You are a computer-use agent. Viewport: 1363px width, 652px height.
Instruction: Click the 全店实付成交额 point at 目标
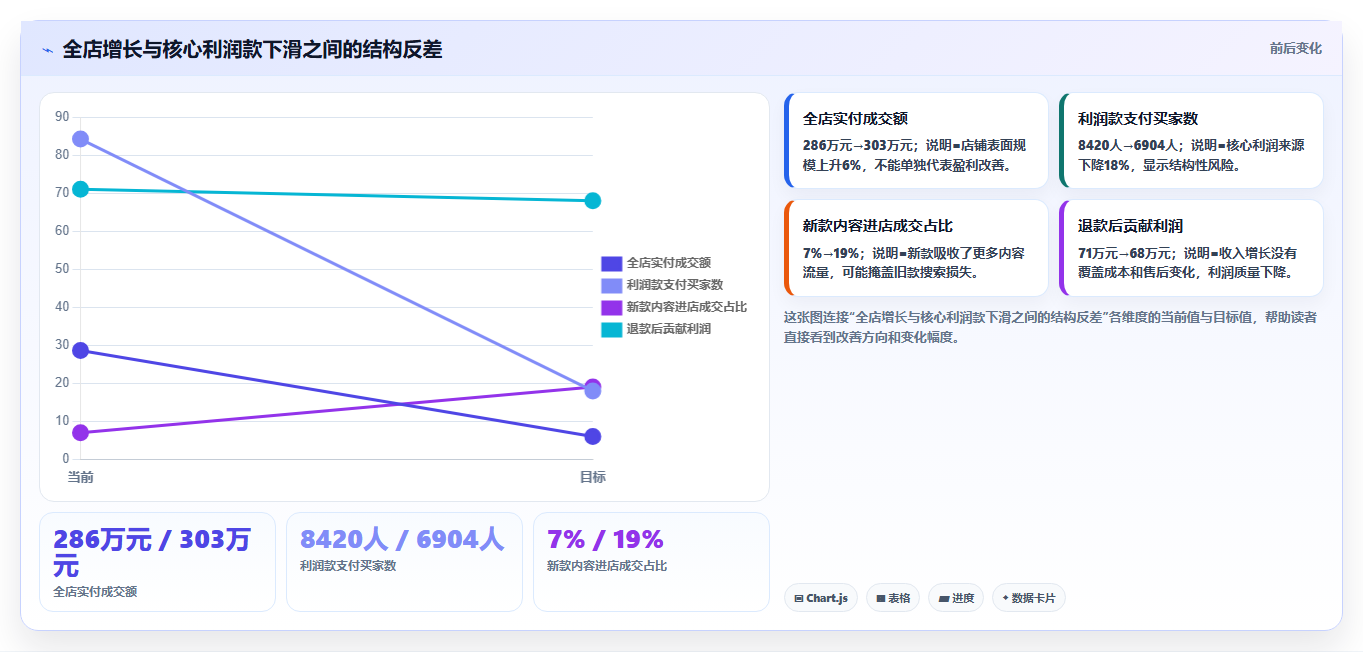pos(592,437)
